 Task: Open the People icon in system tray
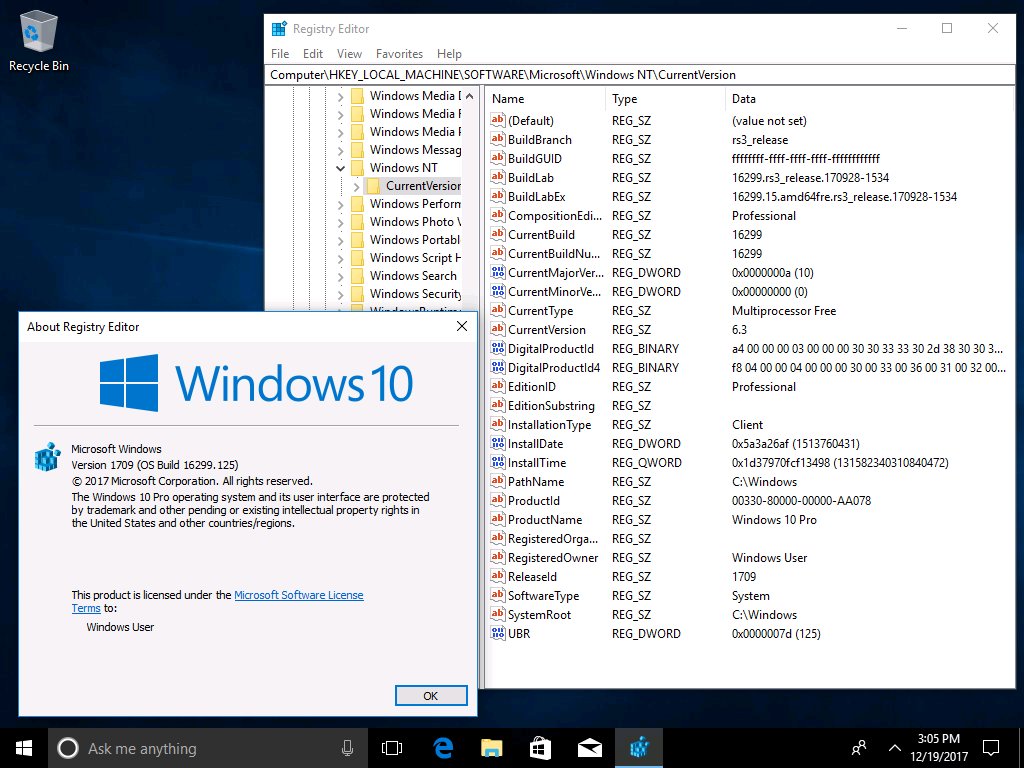(x=859, y=748)
